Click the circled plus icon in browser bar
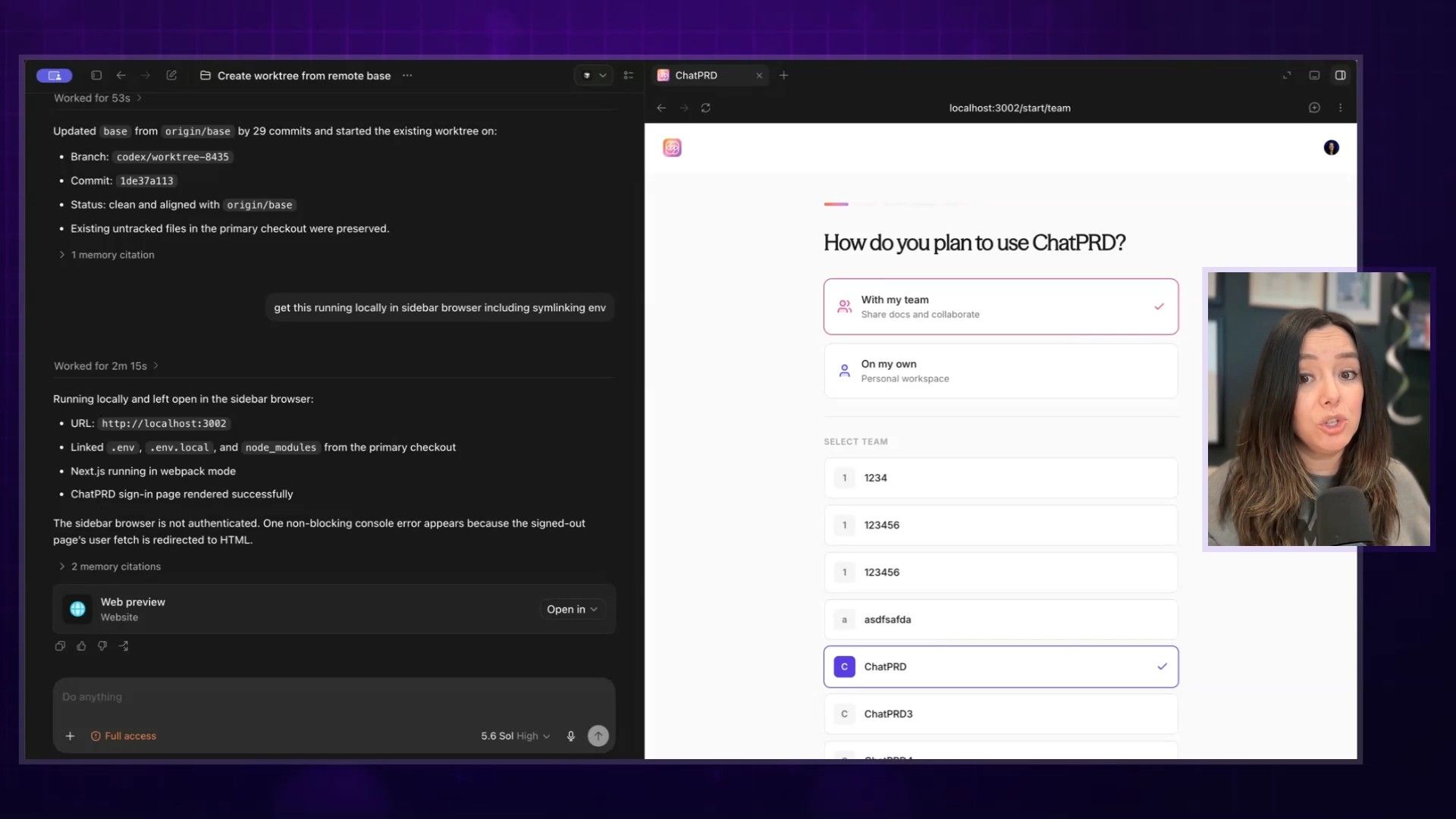 click(1314, 108)
